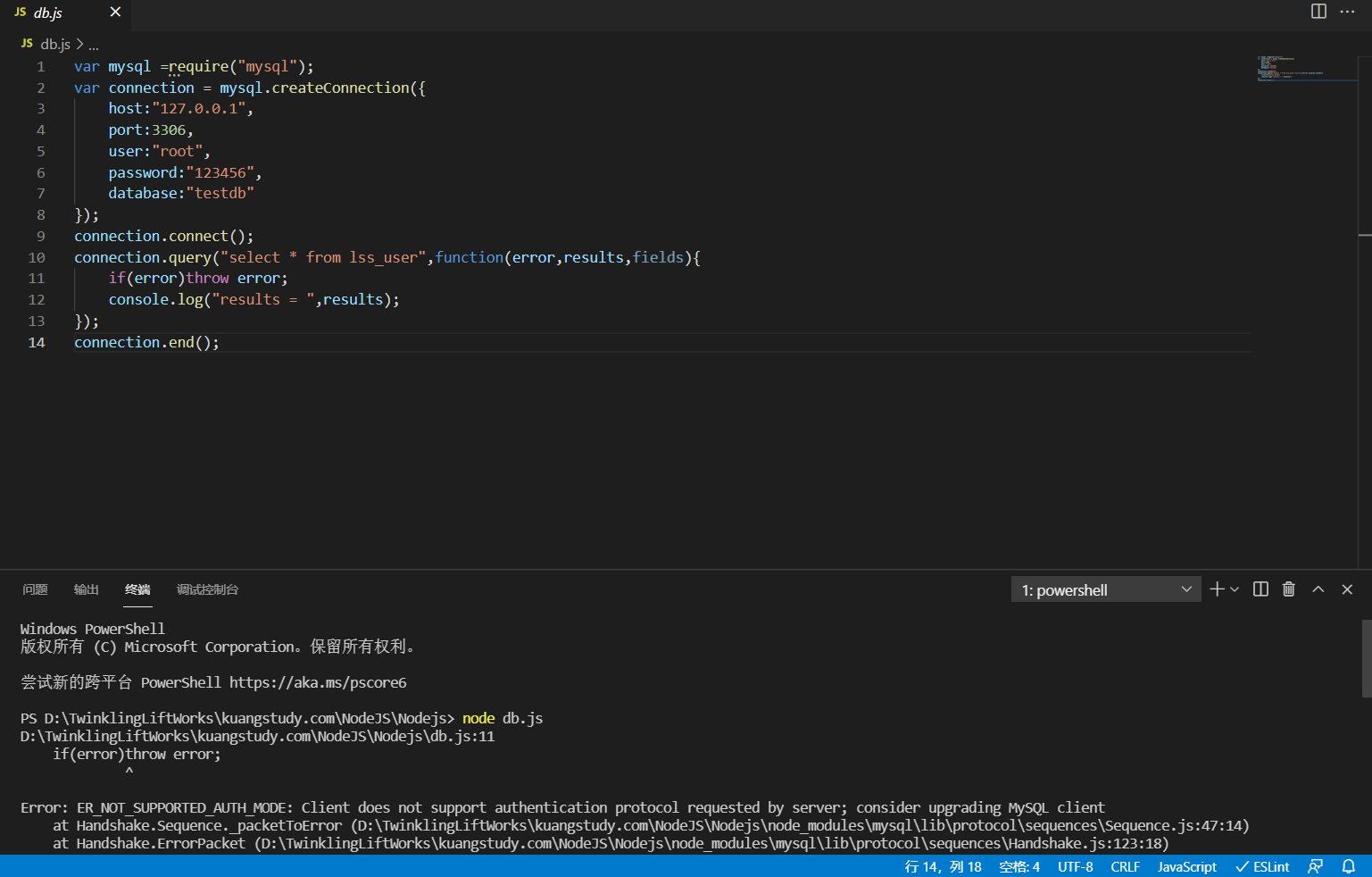Change indentation via 空格: 4
This screenshot has width=1372, height=877.
tap(1019, 866)
